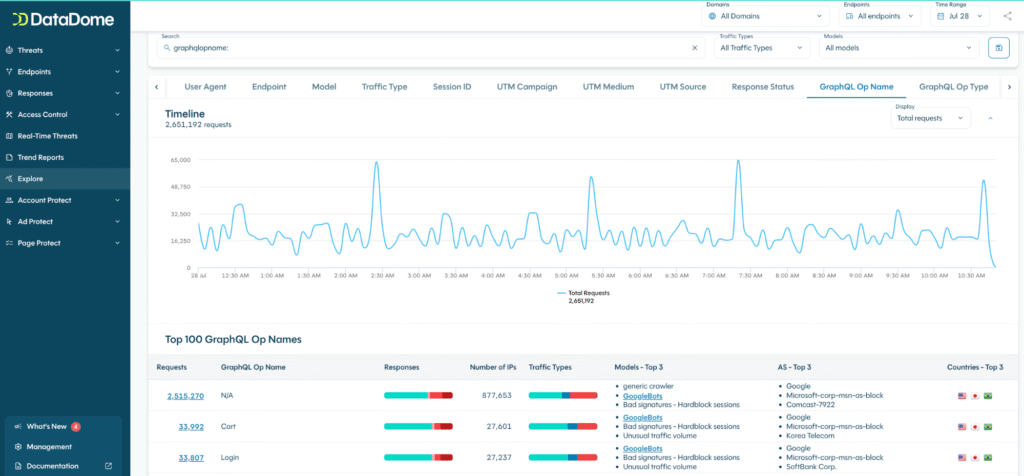This screenshot has width=1024, height=476.
Task: Switch to the User Agent tab
Action: [x=205, y=87]
